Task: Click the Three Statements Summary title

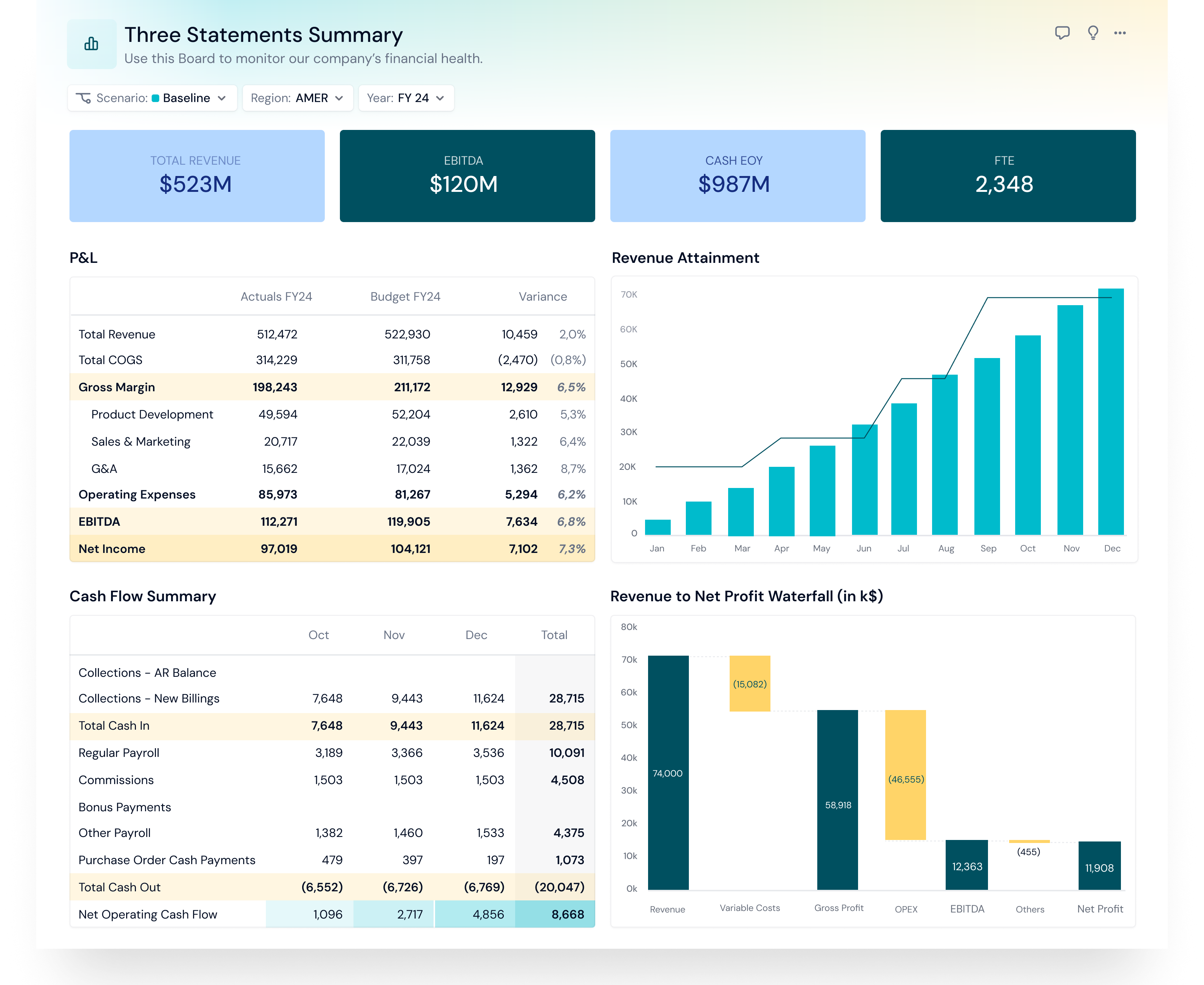Action: click(x=264, y=35)
